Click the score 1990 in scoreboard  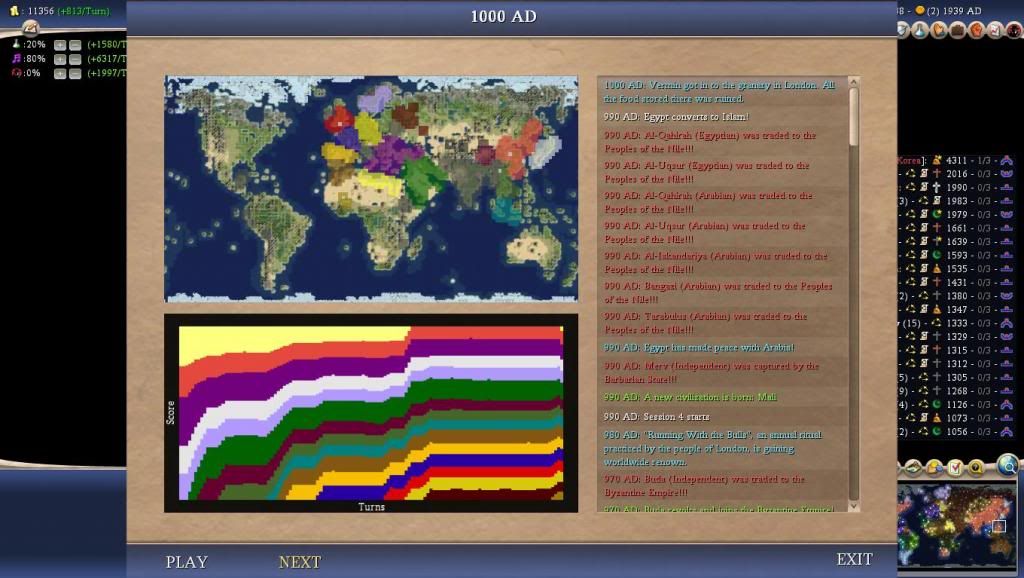click(x=956, y=187)
